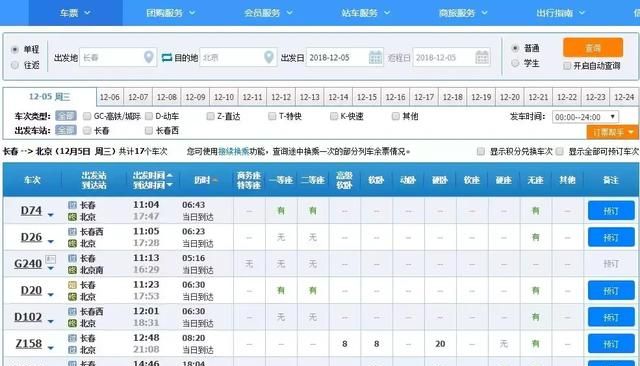Check the 其他 train type filter
The image size is (640, 366).
pyautogui.click(x=396, y=116)
